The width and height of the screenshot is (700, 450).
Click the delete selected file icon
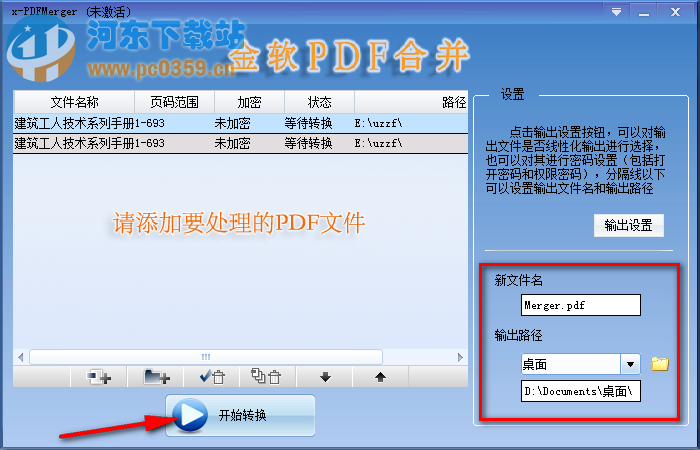[212, 377]
